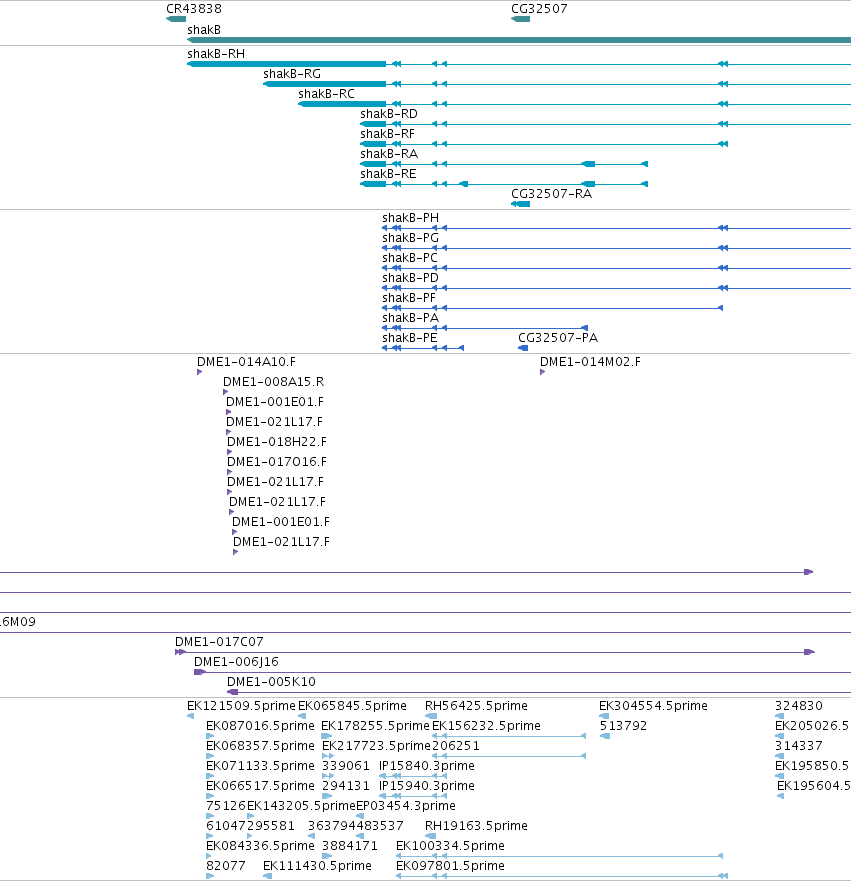Image resolution: width=851 pixels, height=881 pixels.
Task: Select protein label shakB-PH
Action: click(411, 218)
